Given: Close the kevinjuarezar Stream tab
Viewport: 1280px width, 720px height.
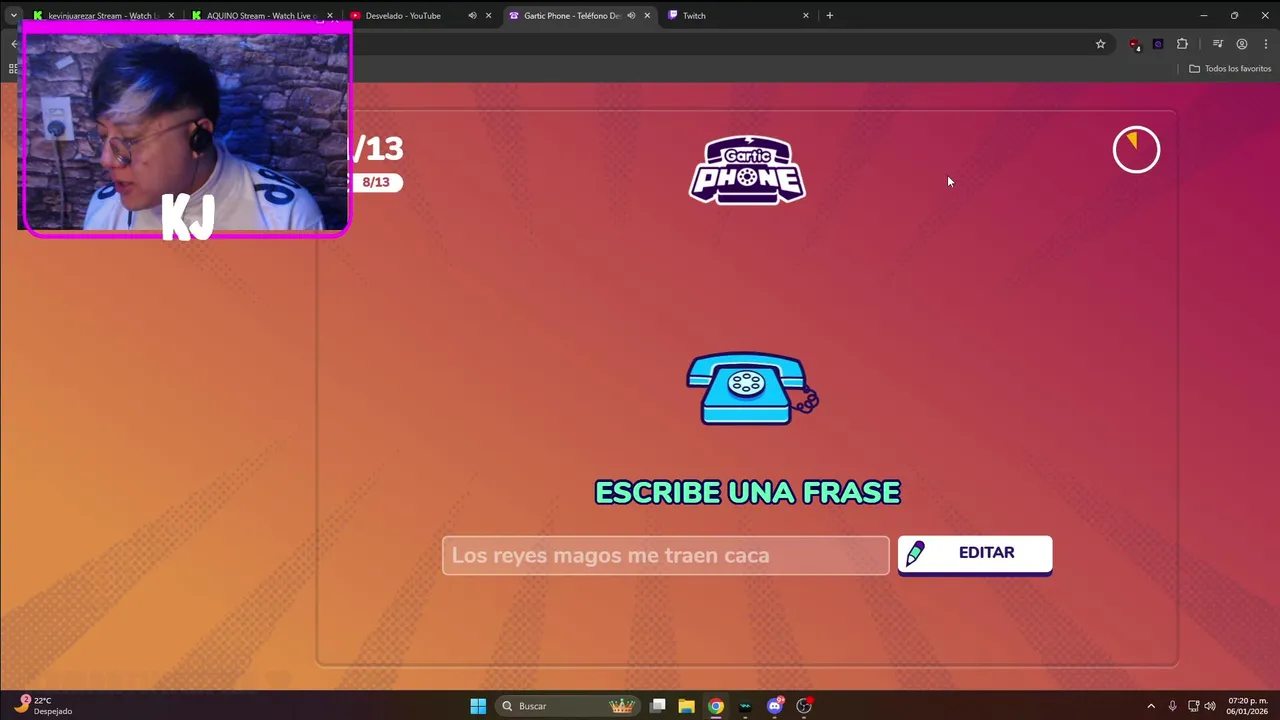Looking at the screenshot, I should [171, 15].
